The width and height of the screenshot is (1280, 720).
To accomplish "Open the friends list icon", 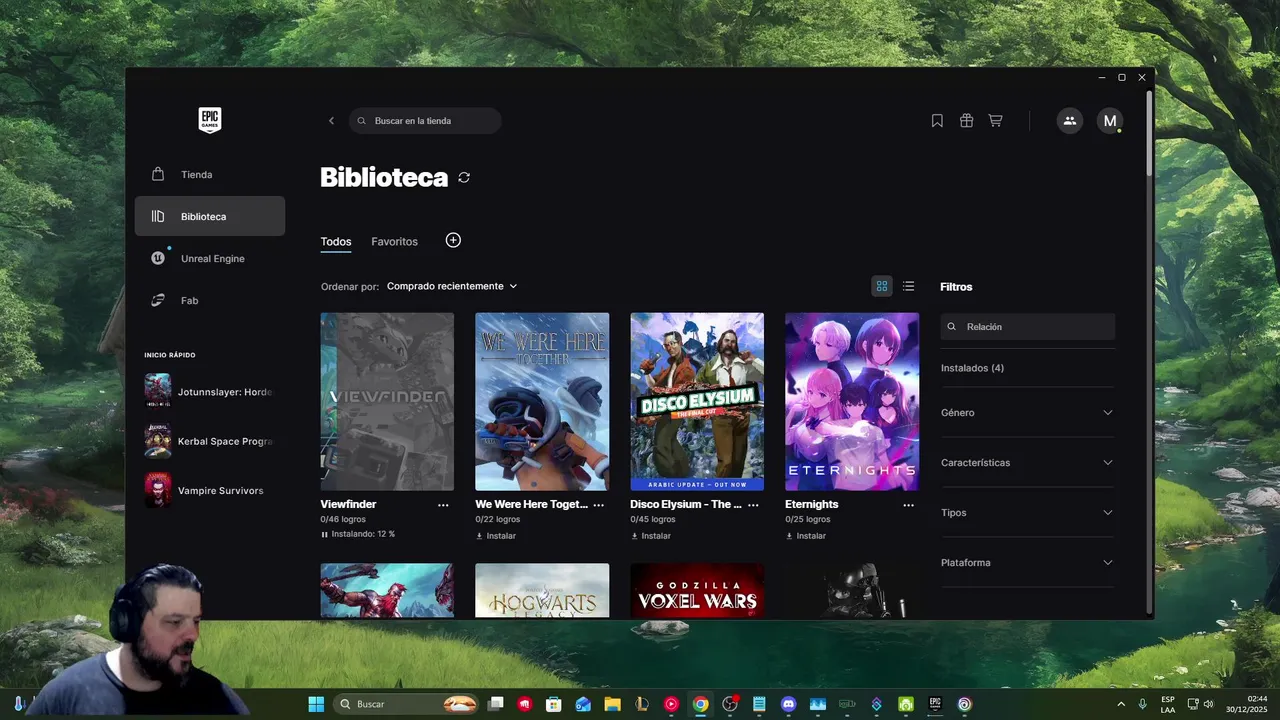I will point(1070,121).
